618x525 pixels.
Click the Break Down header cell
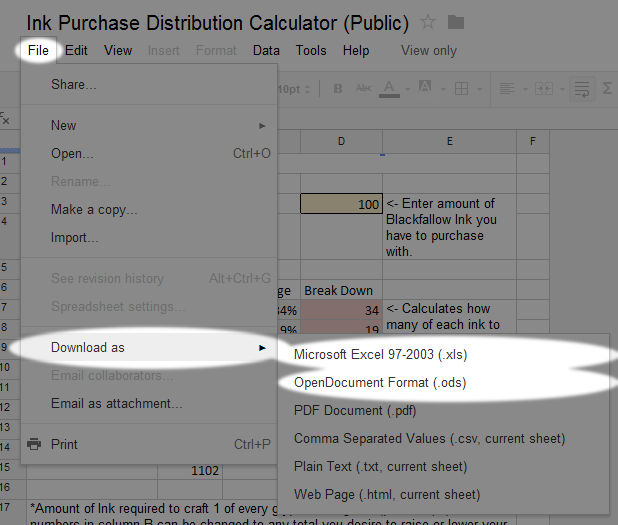point(341,290)
